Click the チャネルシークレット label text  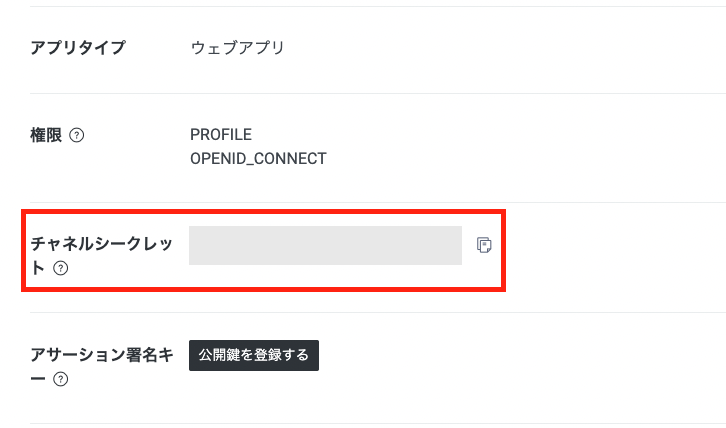101,244
